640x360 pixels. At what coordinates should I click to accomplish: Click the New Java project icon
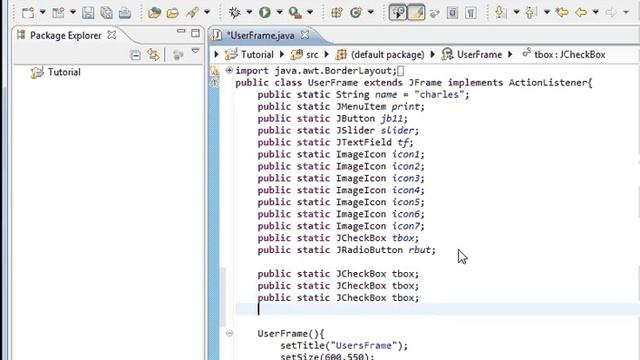pyautogui.click(x=58, y=13)
